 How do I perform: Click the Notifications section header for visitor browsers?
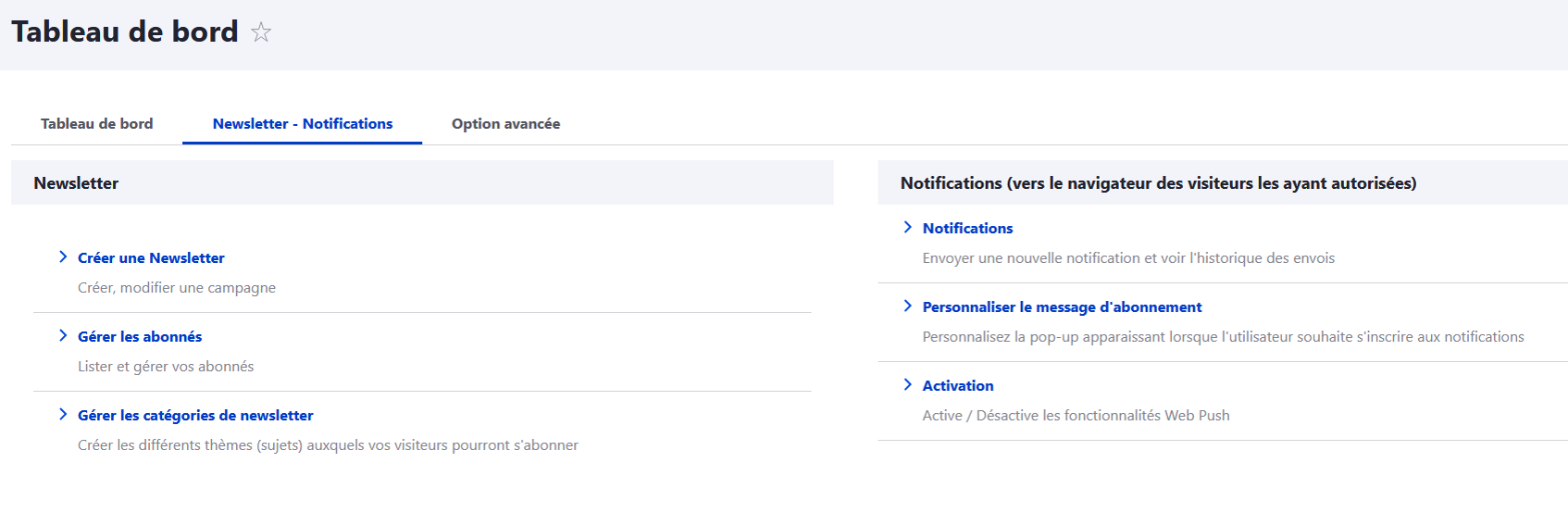1158,183
